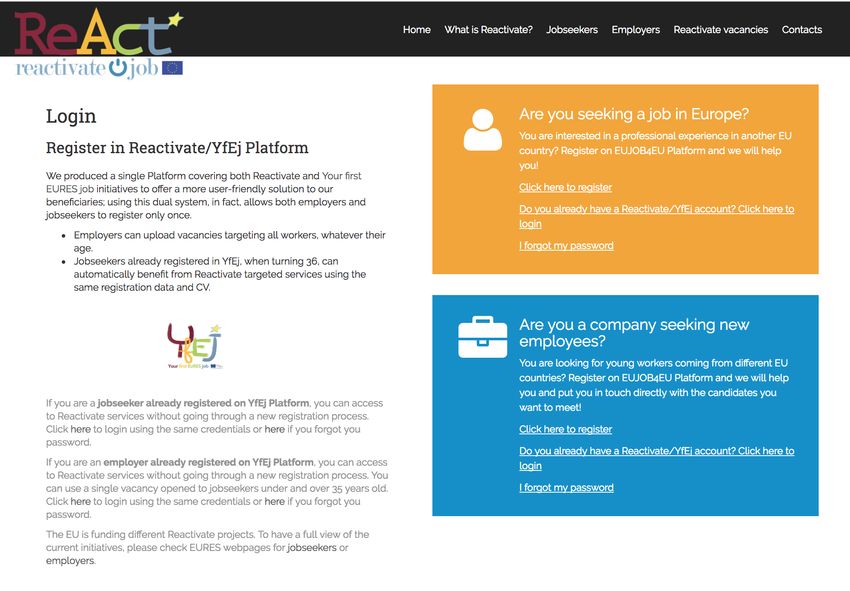Go to the Jobseekers menu

tap(572, 30)
